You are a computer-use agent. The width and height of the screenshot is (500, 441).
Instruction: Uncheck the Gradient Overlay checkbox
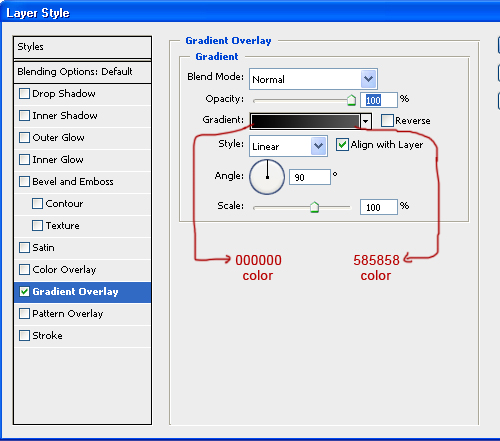[x=24, y=292]
